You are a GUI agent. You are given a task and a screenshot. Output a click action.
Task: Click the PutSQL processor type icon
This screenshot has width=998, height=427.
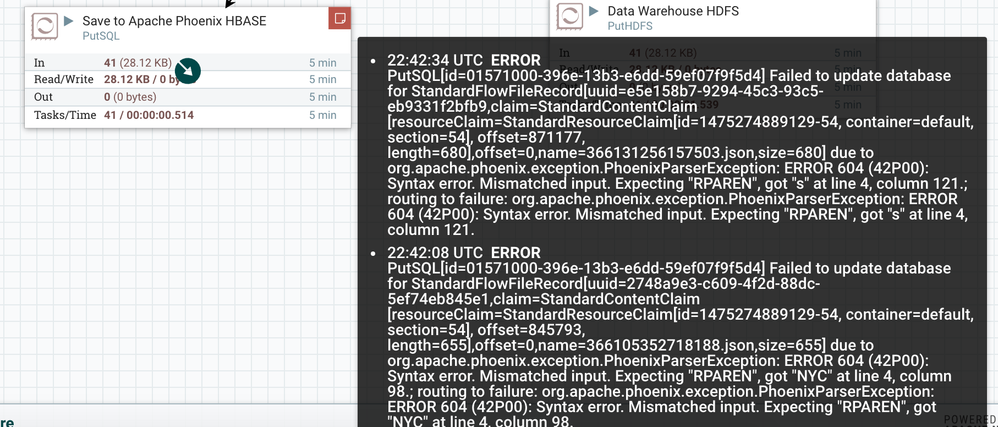[x=45, y=27]
